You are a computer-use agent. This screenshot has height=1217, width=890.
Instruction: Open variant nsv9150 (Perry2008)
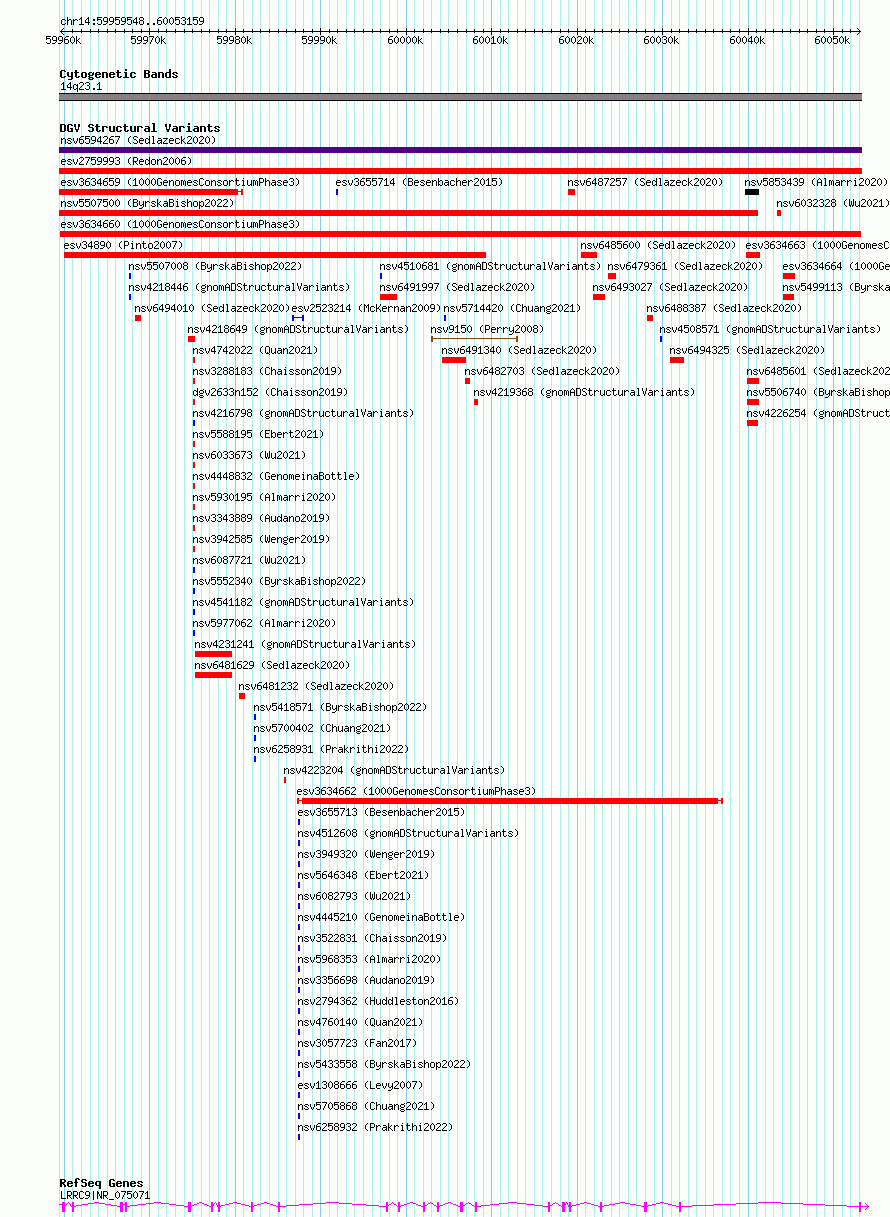coord(487,329)
